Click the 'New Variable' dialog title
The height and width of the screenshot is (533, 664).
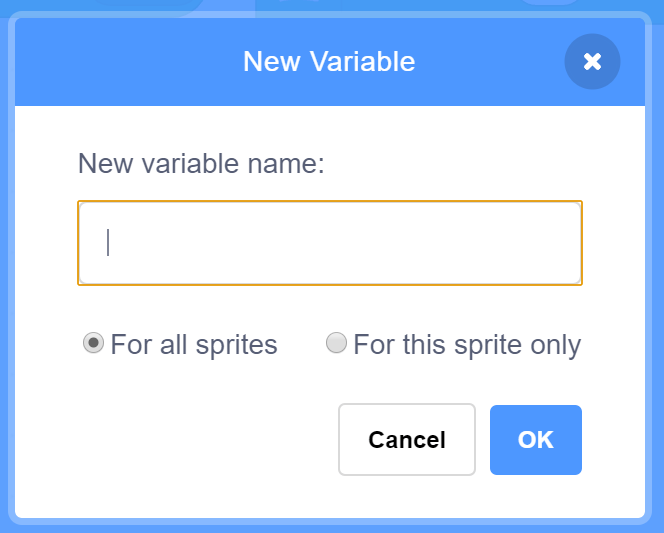(329, 62)
